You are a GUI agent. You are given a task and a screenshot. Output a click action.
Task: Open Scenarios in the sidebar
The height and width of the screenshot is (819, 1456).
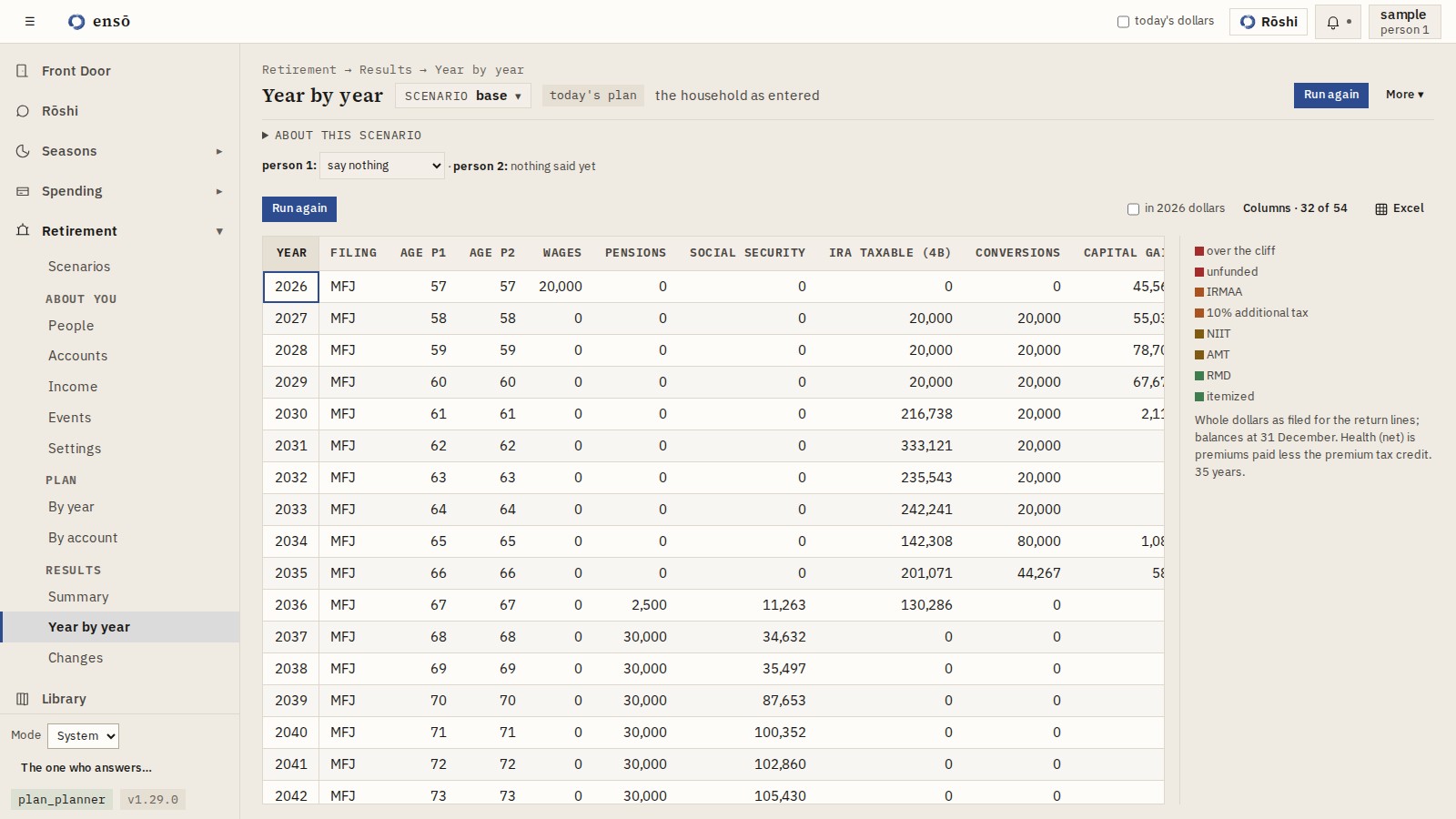pos(79,267)
